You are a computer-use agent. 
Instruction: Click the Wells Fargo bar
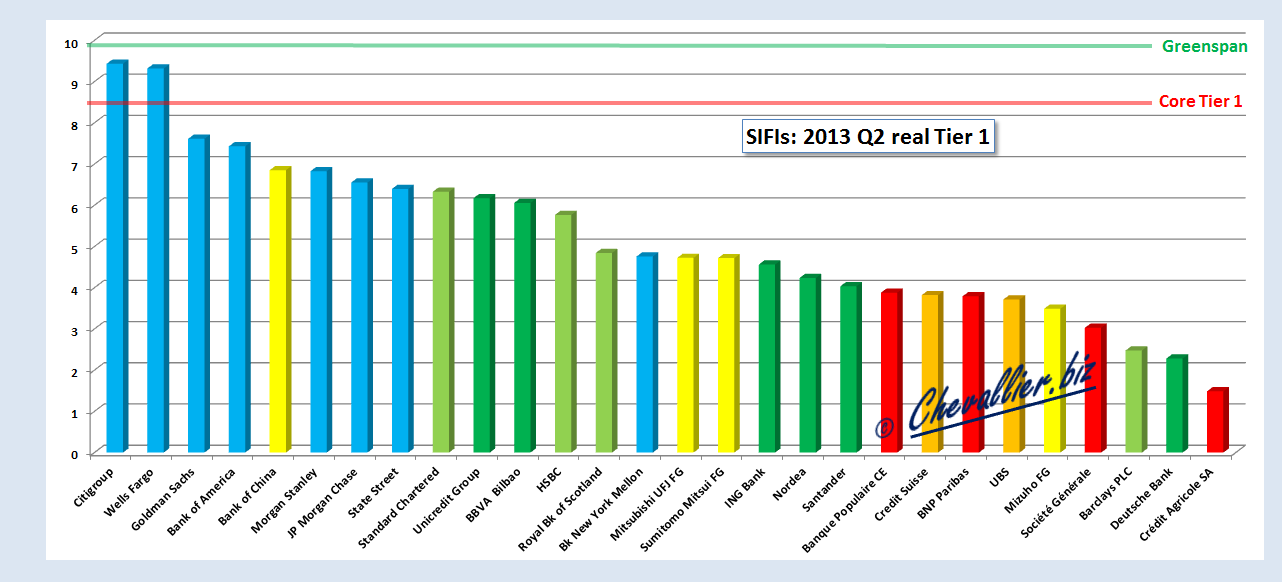point(158,260)
